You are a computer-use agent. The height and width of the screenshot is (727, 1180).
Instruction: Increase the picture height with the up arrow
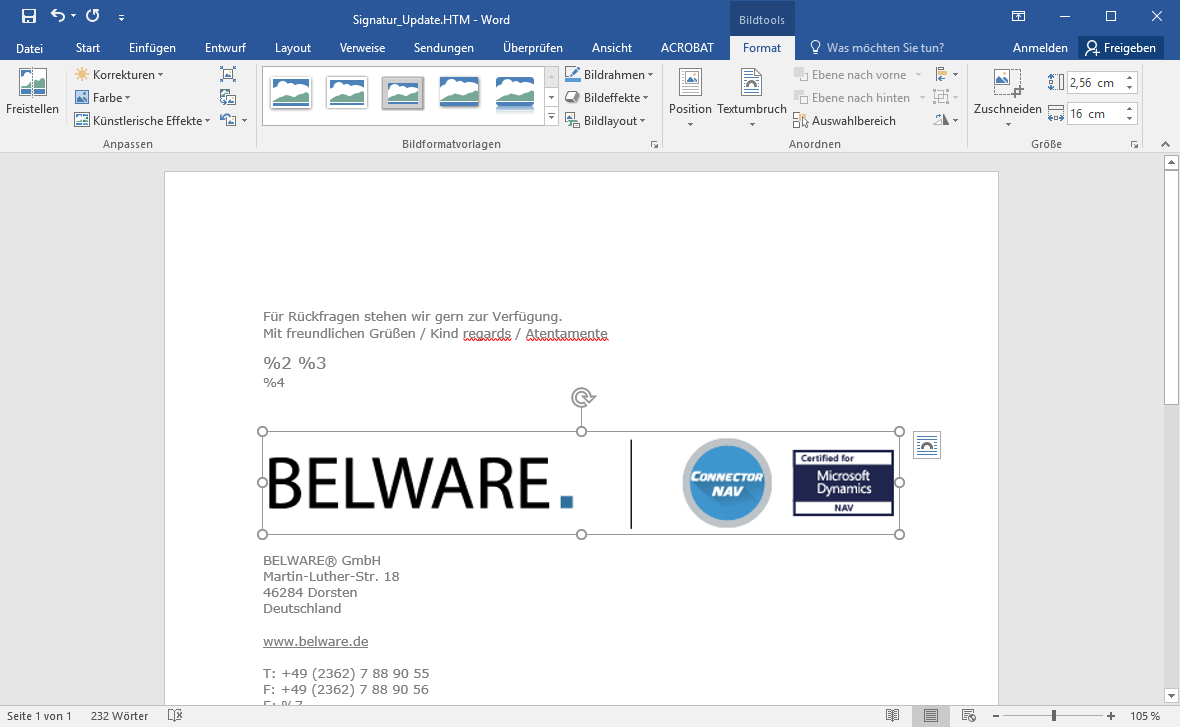[1130, 78]
